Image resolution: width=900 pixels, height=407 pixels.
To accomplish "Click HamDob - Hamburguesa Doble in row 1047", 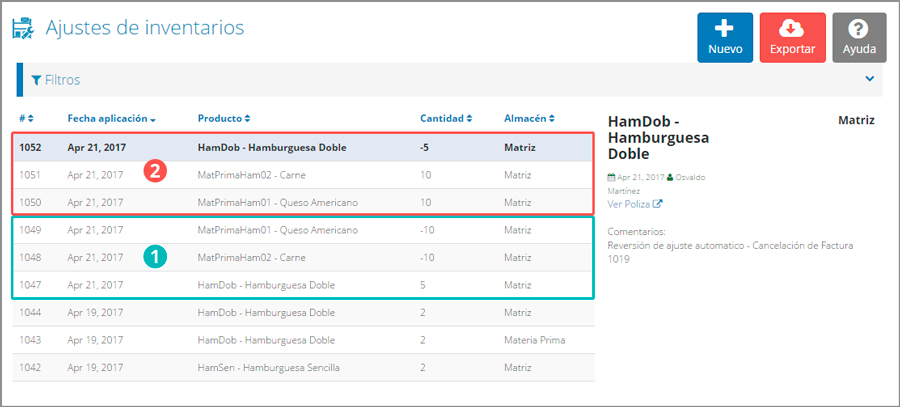I will tap(266, 285).
